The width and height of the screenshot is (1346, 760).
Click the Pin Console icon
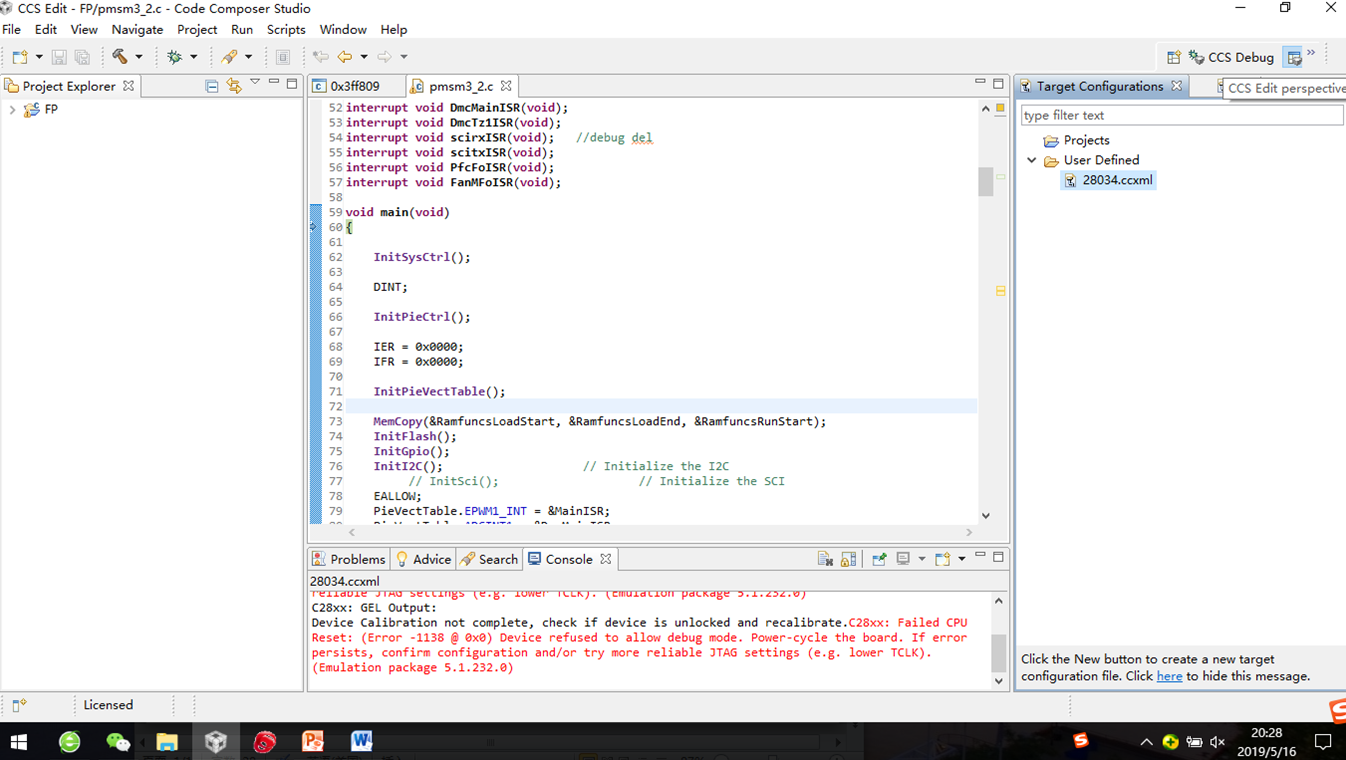pyautogui.click(x=879, y=559)
